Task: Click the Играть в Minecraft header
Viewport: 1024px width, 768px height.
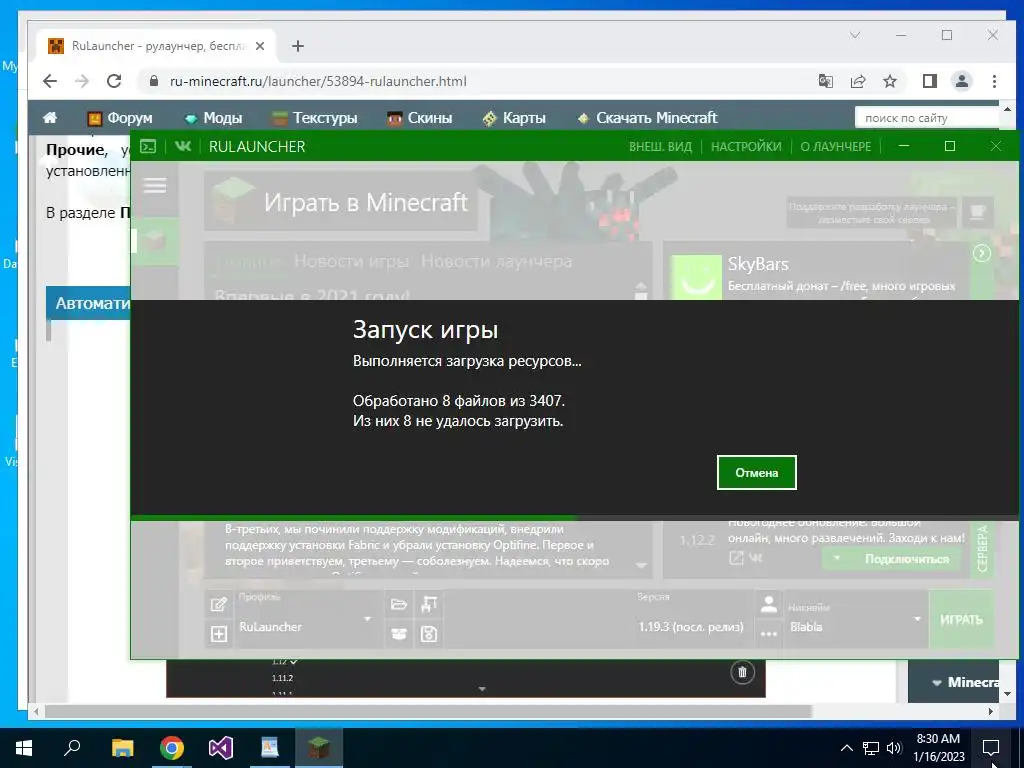Action: 340,202
